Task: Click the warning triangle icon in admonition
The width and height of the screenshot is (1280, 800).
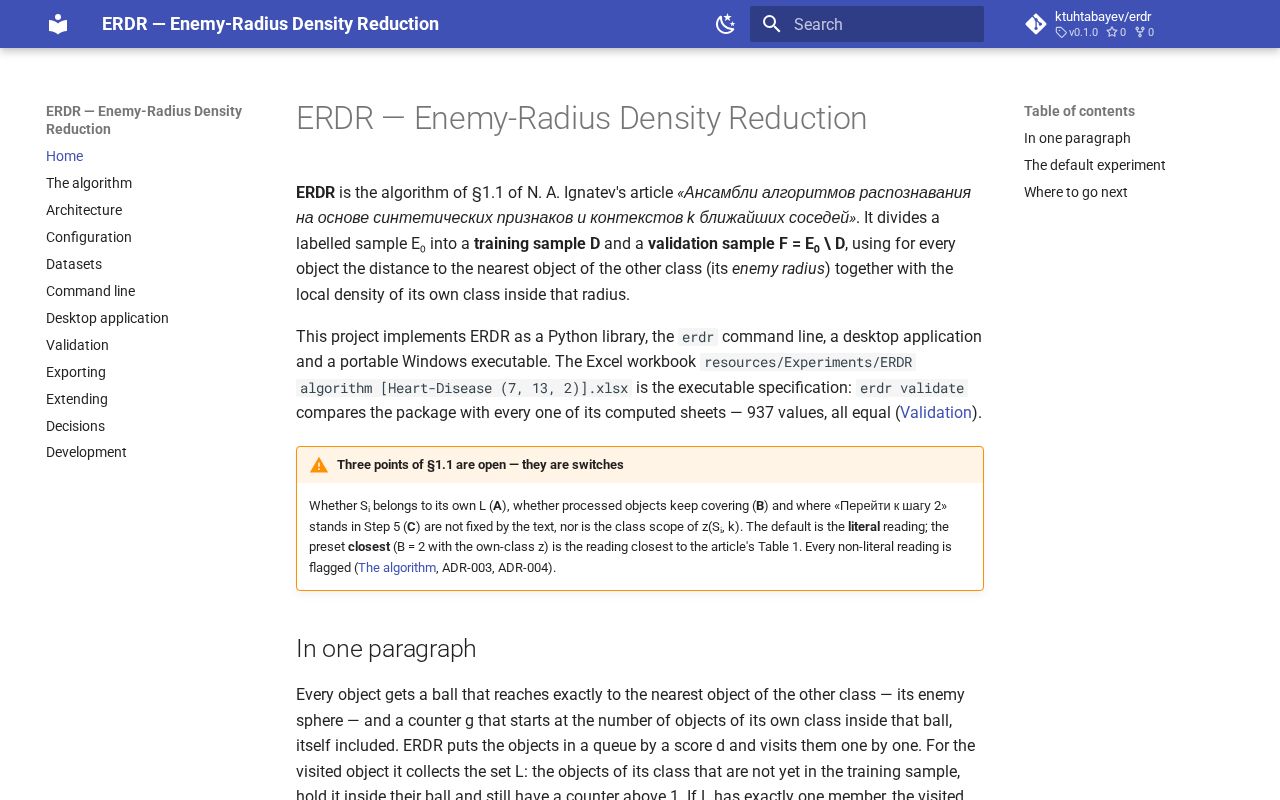Action: coord(319,465)
